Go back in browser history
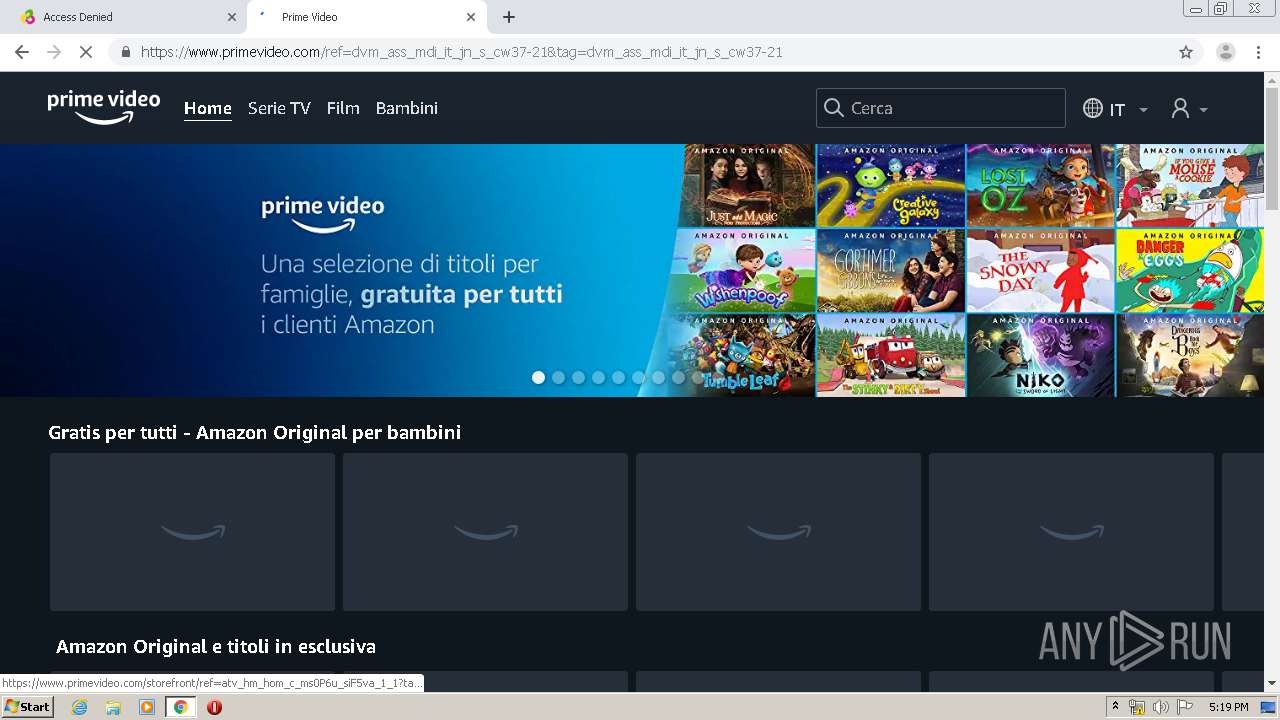 tap(22, 52)
